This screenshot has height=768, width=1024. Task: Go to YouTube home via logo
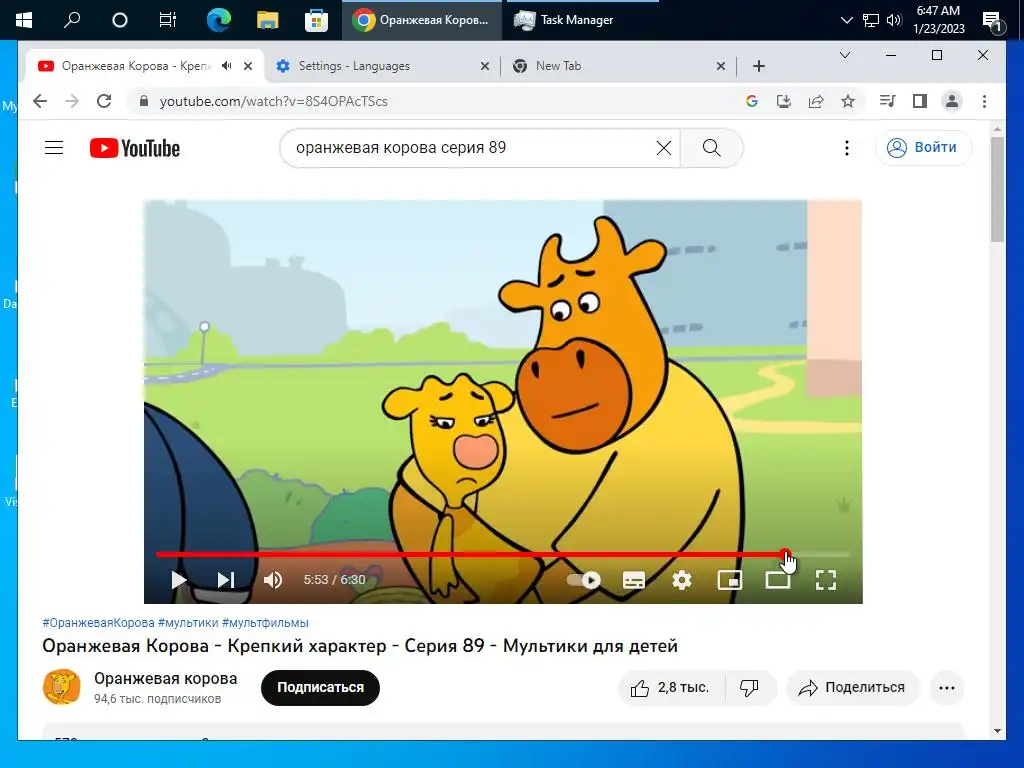click(135, 148)
